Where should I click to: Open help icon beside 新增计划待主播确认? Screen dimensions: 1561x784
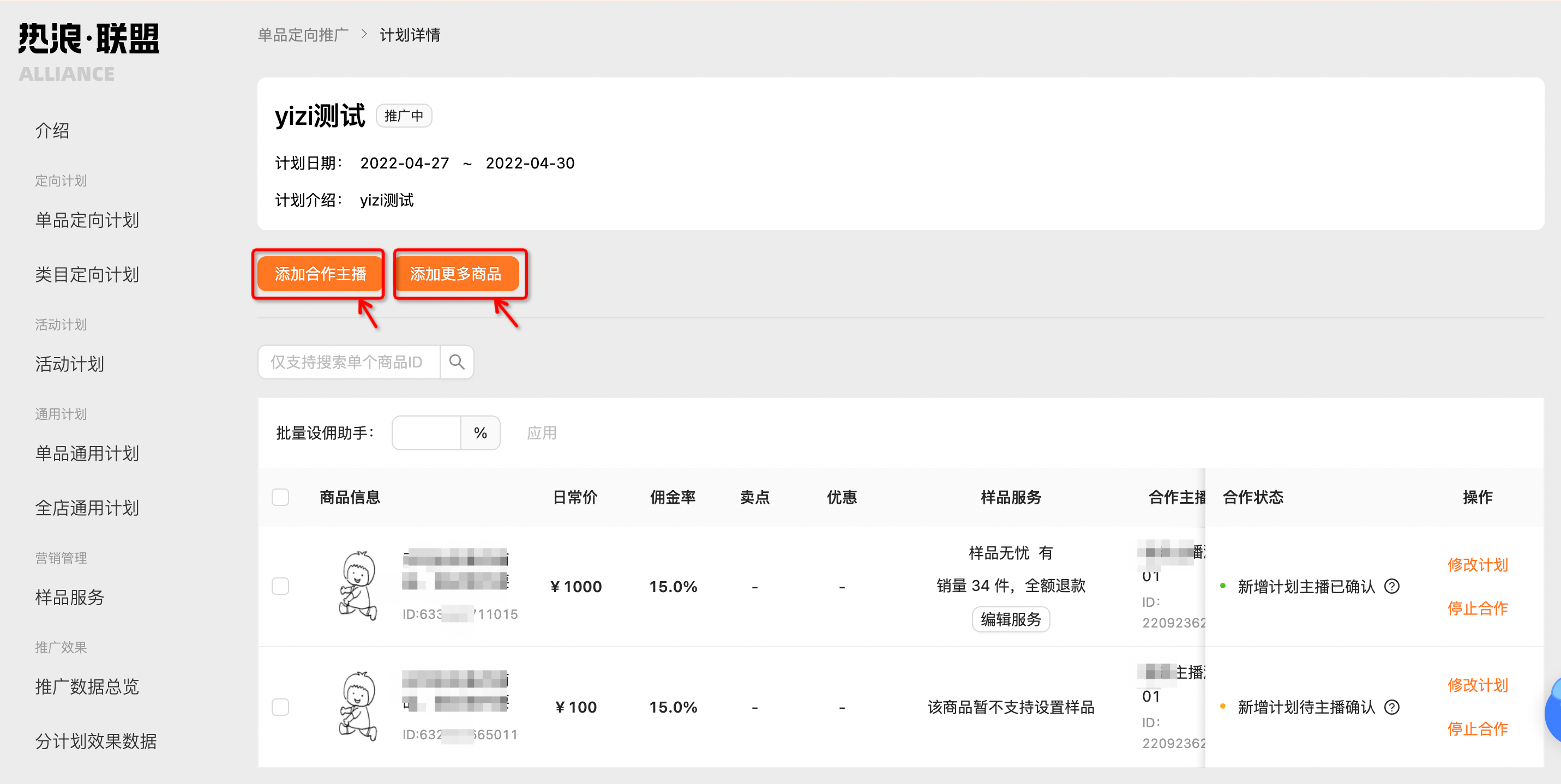(x=1392, y=707)
